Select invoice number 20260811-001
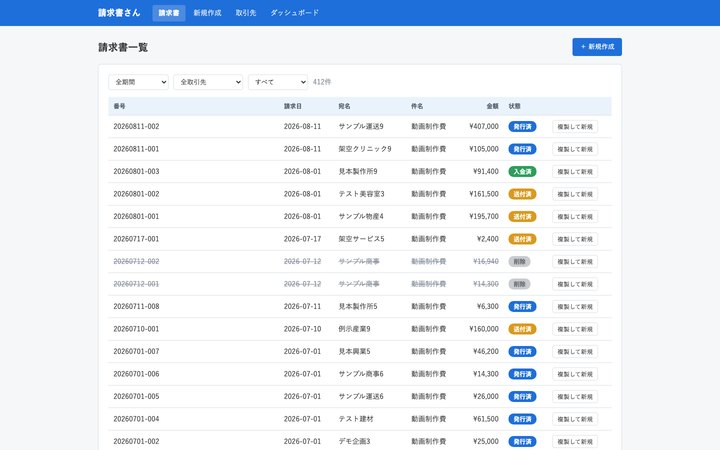Image resolution: width=720 pixels, height=450 pixels. pyautogui.click(x=136, y=149)
